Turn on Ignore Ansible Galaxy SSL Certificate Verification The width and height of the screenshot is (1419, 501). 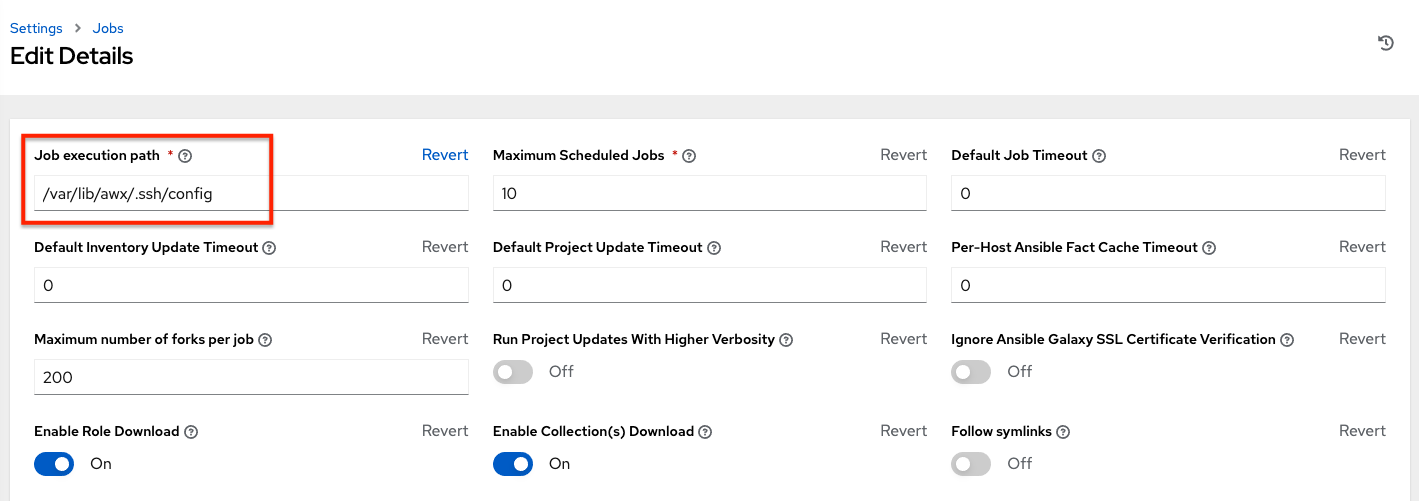(x=971, y=372)
